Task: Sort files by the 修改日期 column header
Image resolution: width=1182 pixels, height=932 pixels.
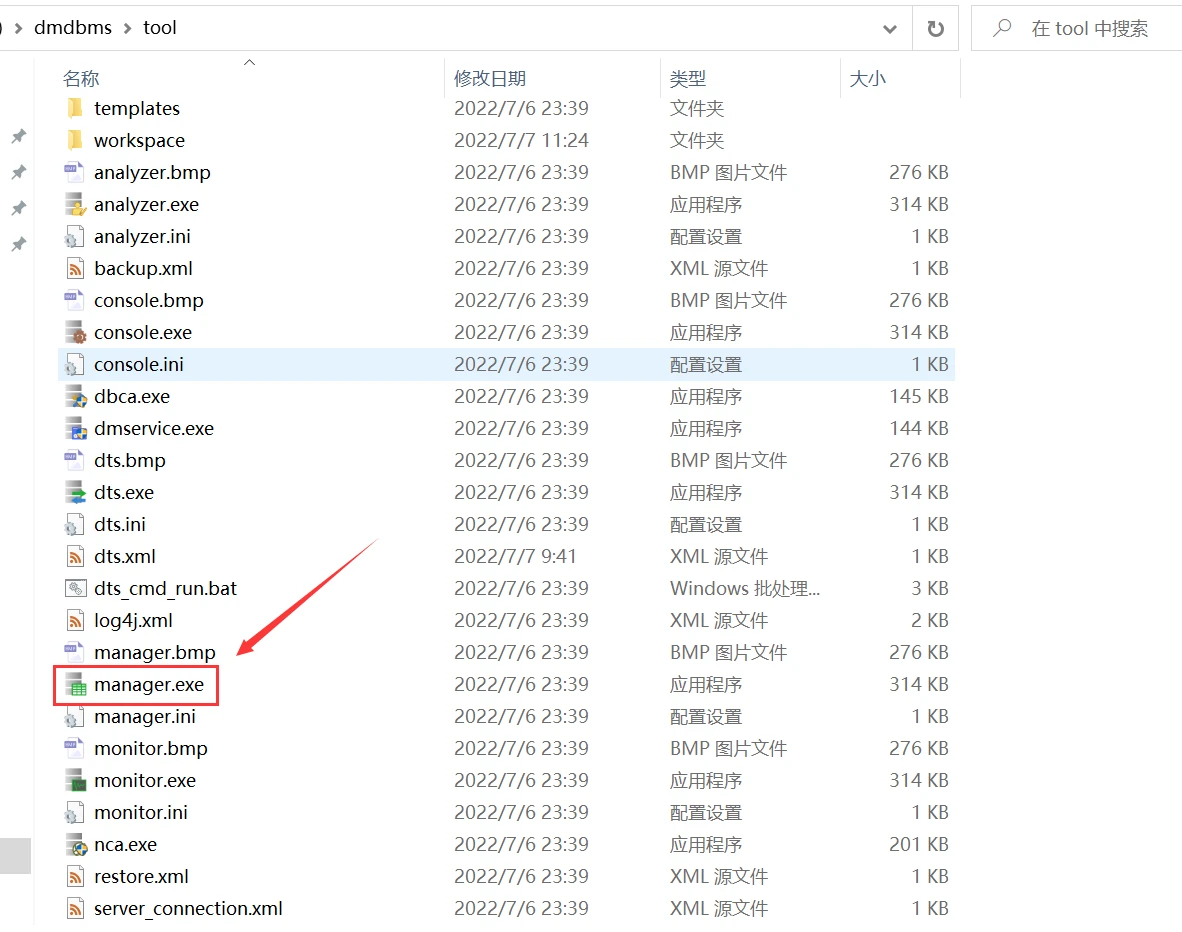Action: tap(490, 78)
